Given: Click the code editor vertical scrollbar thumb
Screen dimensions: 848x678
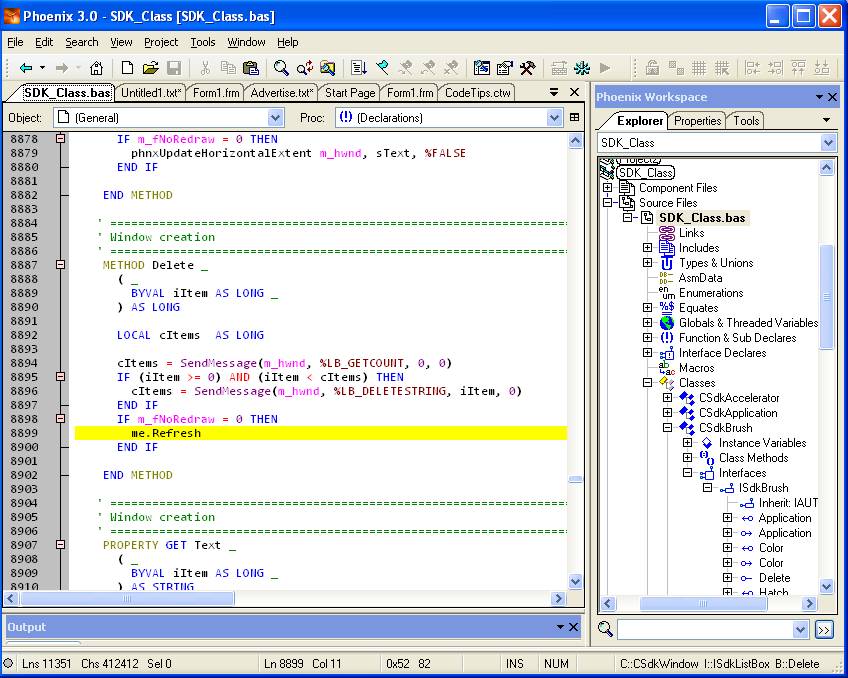Looking at the screenshot, I should (x=575, y=479).
